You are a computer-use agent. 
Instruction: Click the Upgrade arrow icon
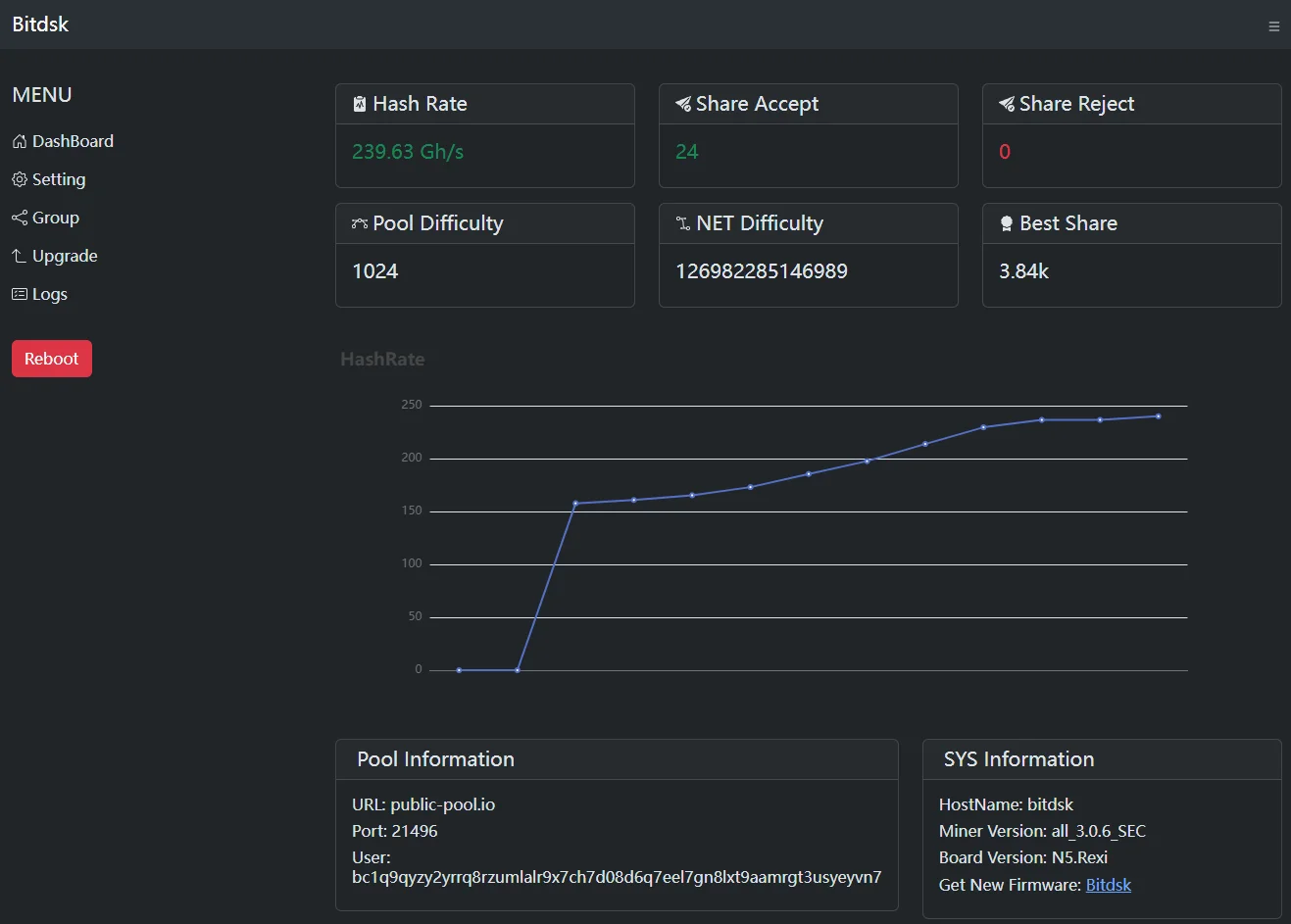click(x=20, y=257)
